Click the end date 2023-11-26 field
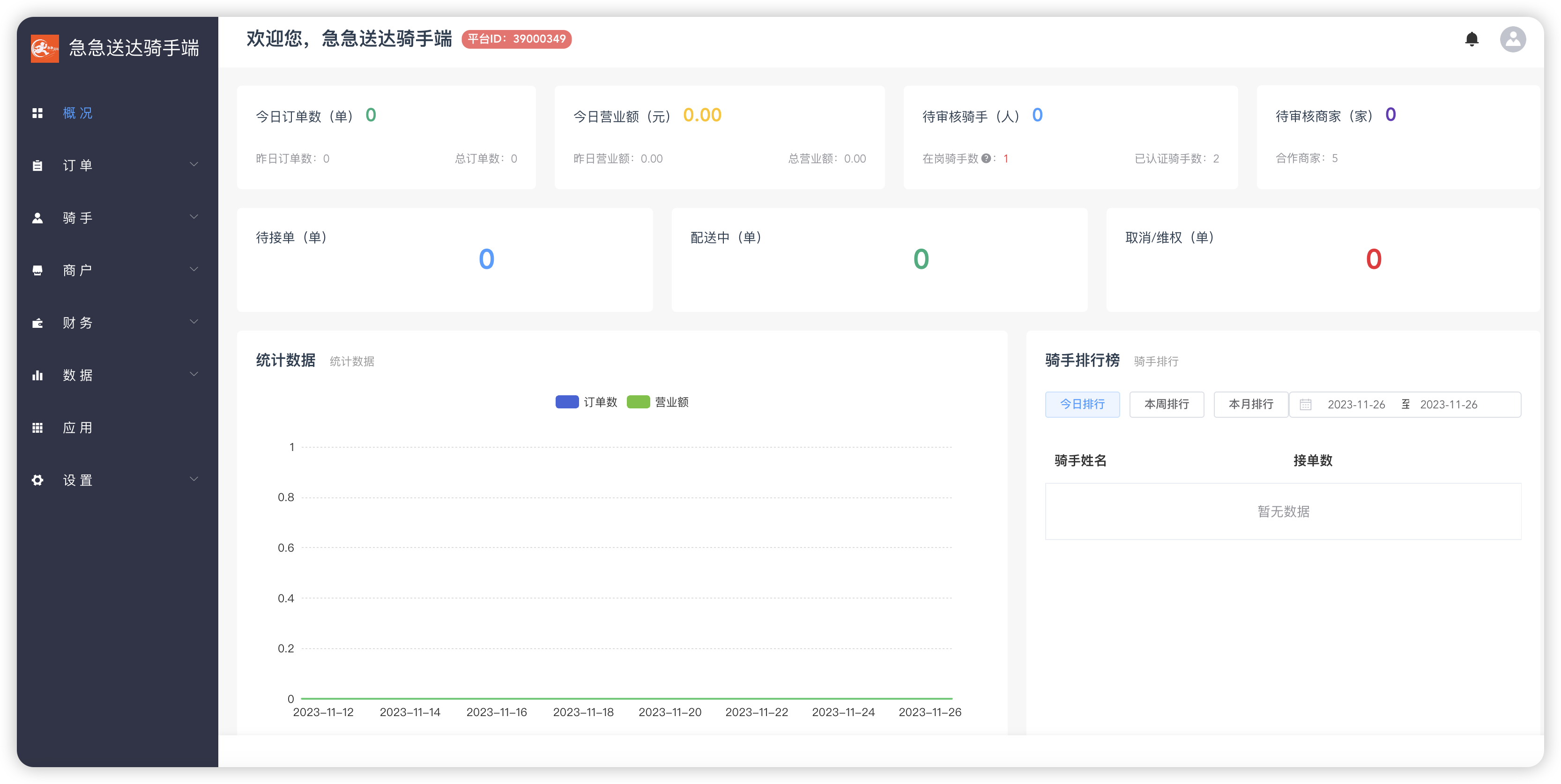Image resolution: width=1561 pixels, height=784 pixels. coord(1448,405)
